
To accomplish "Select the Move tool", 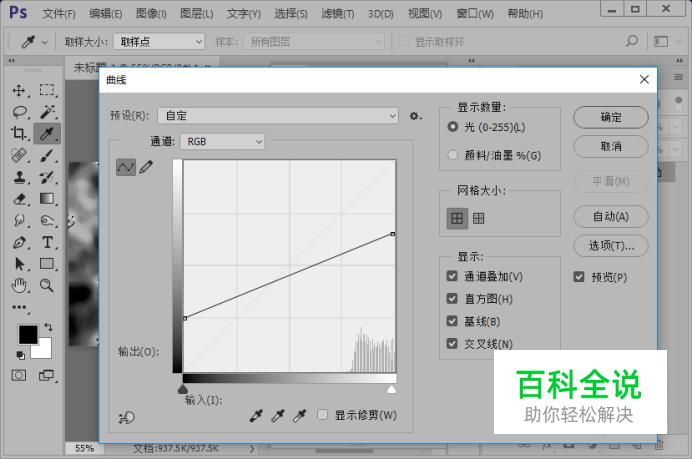I will [x=19, y=90].
